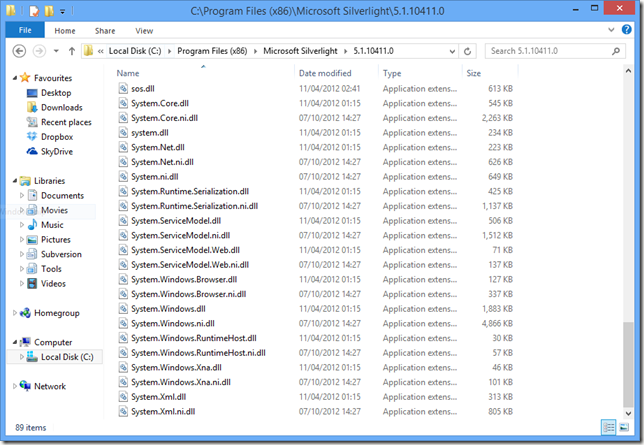This screenshot has width=644, height=445.
Task: Select the System.Xml.dll file icon
Action: pos(123,397)
